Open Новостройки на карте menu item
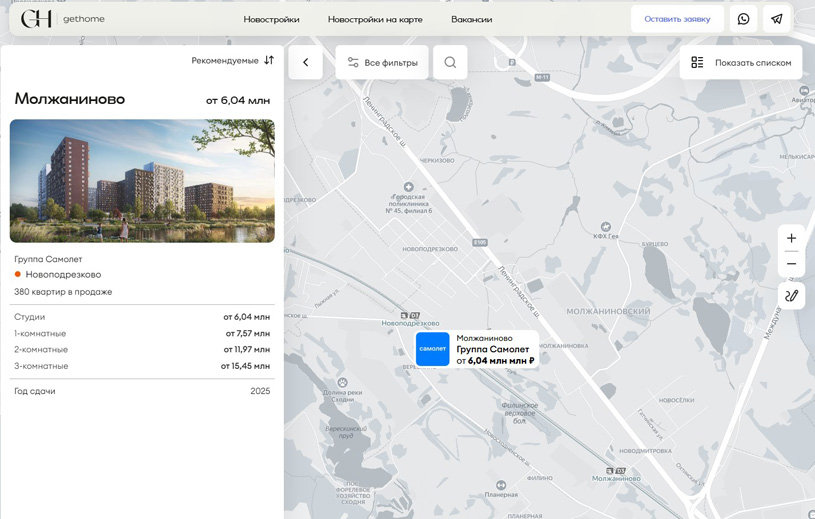 (x=375, y=19)
